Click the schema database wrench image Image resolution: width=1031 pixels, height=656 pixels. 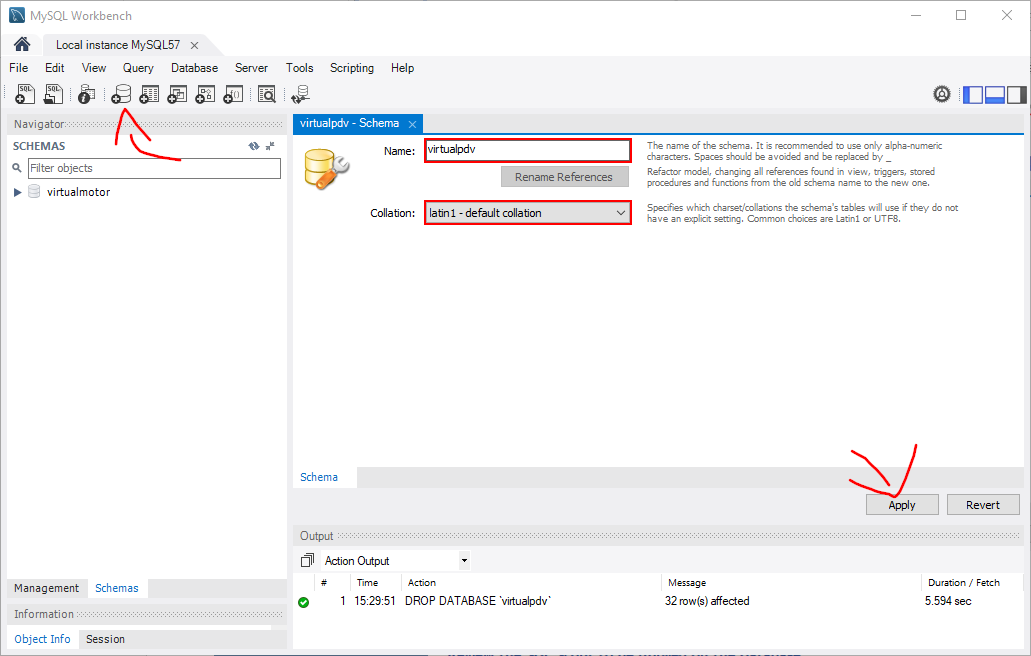(x=326, y=169)
